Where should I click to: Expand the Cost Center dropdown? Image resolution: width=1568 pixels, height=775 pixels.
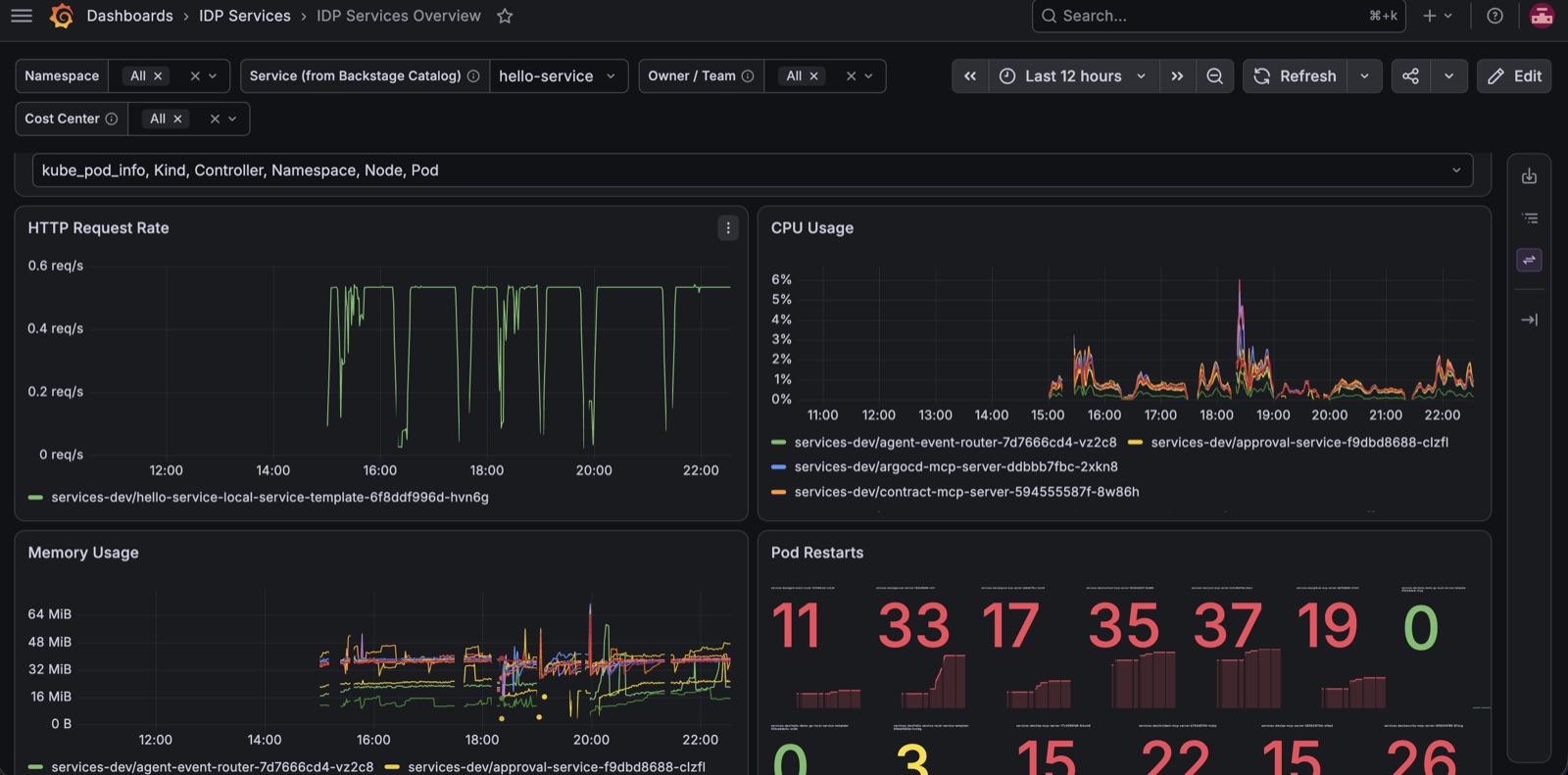(232, 119)
